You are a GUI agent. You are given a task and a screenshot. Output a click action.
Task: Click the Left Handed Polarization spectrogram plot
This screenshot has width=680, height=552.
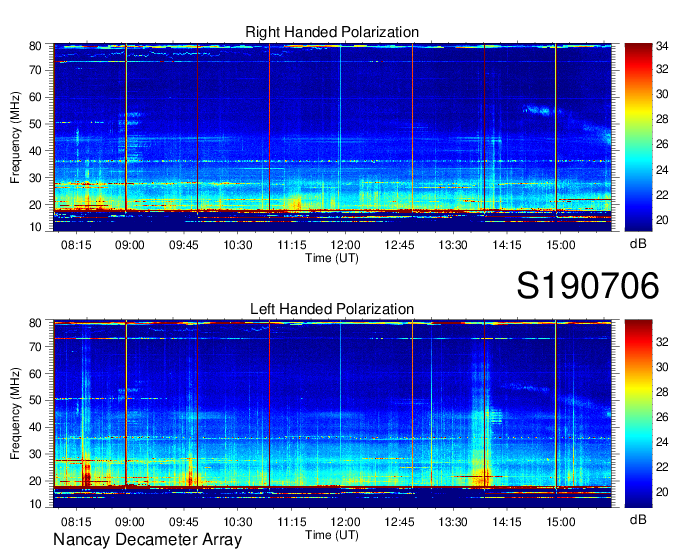332,414
